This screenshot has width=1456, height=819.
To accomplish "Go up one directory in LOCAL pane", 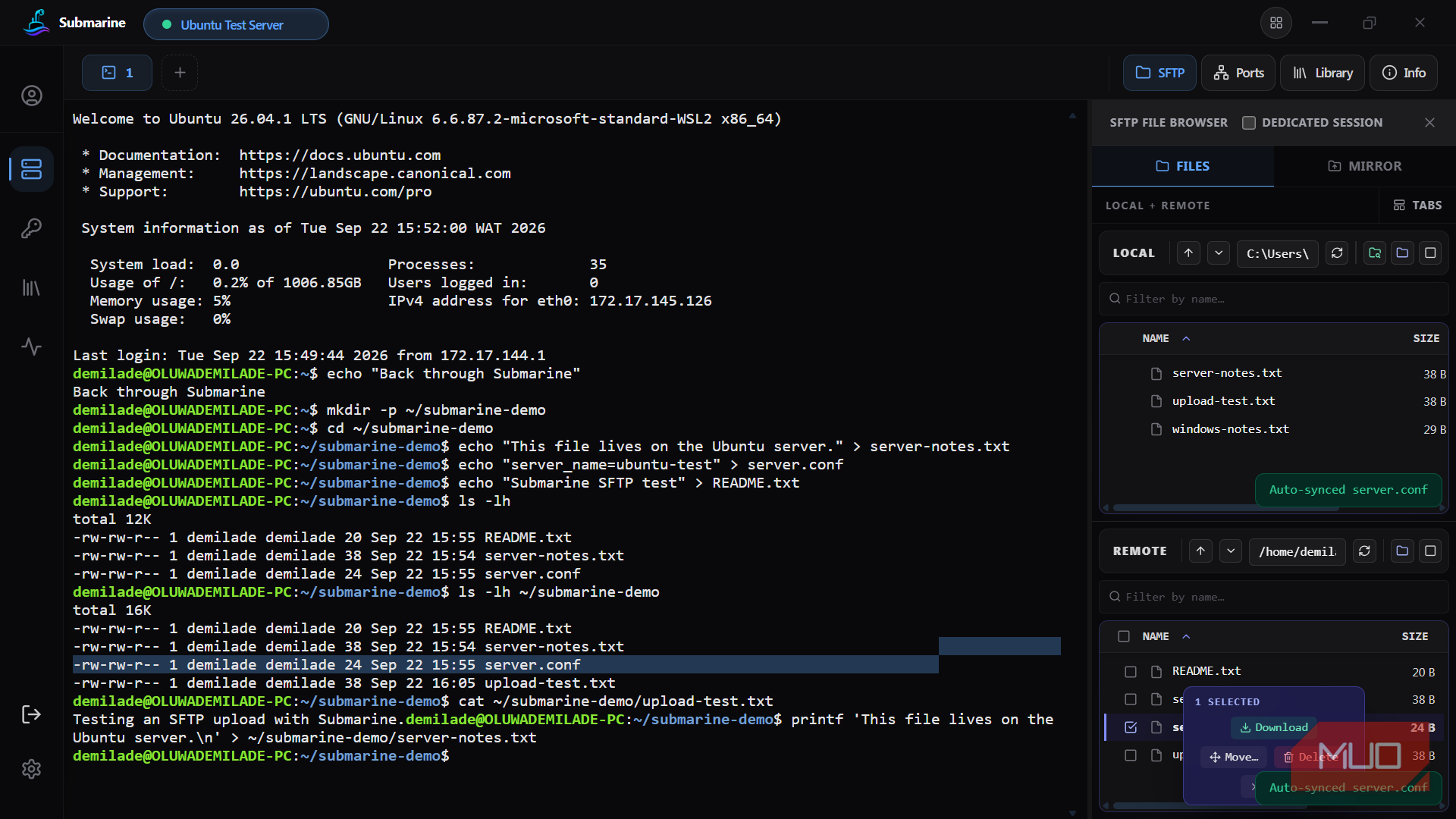I will point(1188,253).
